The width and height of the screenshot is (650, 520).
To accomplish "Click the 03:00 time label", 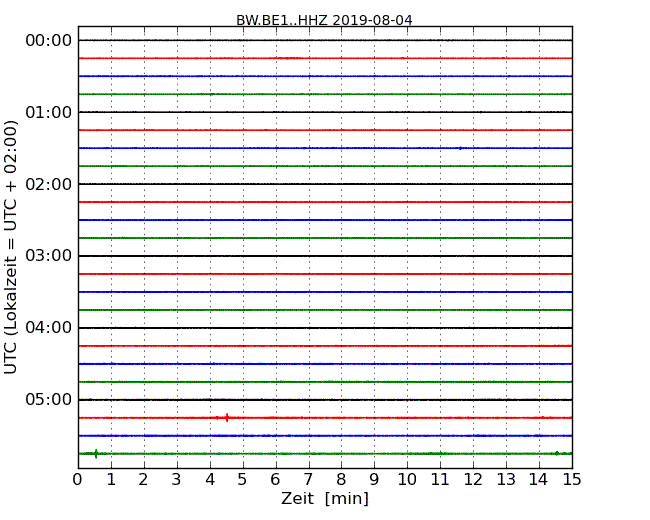I will 49,256.
